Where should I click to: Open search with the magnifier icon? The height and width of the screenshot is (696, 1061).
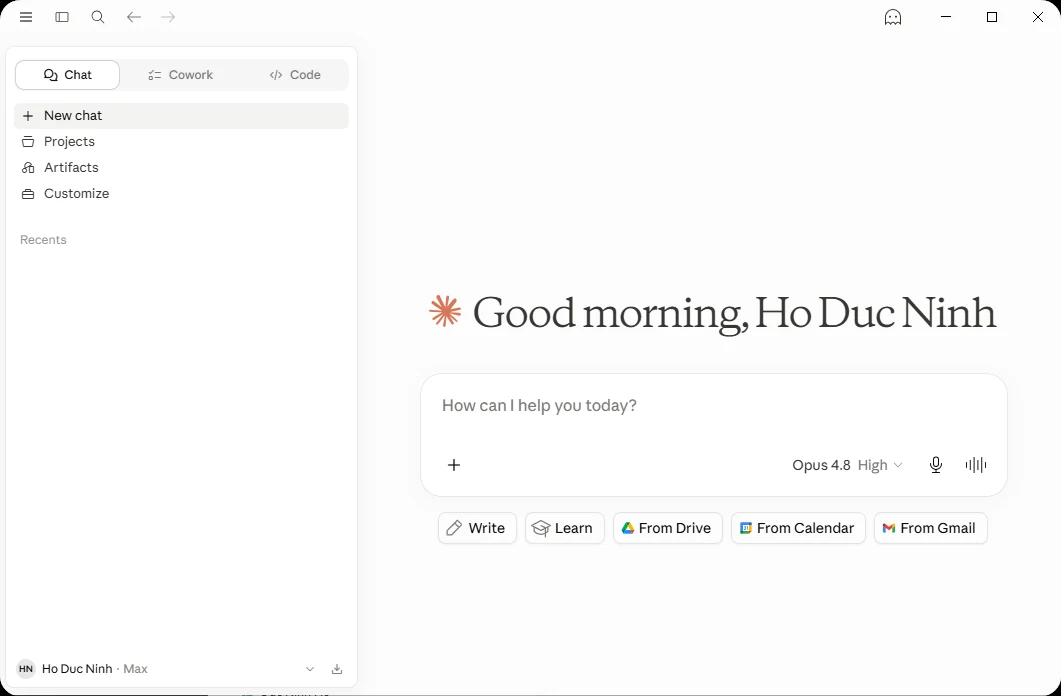coord(98,17)
